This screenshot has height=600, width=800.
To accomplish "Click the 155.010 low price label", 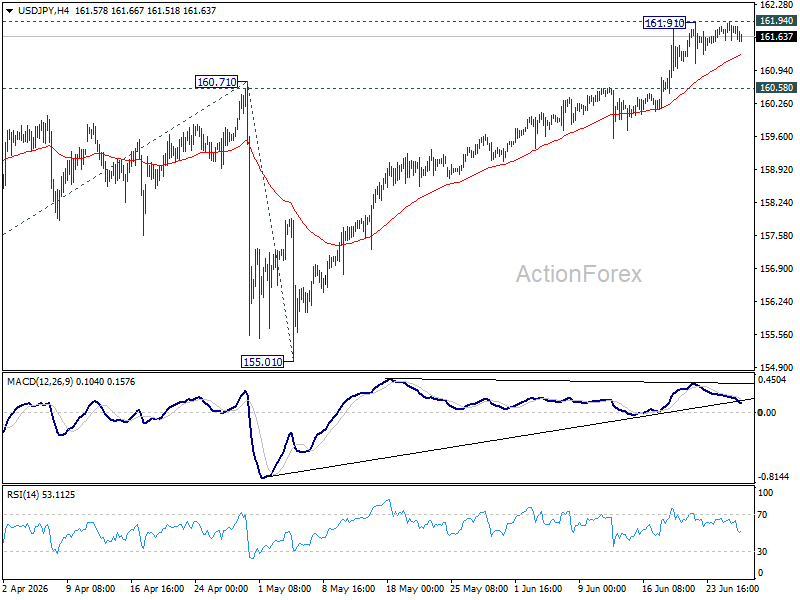I will point(262,362).
